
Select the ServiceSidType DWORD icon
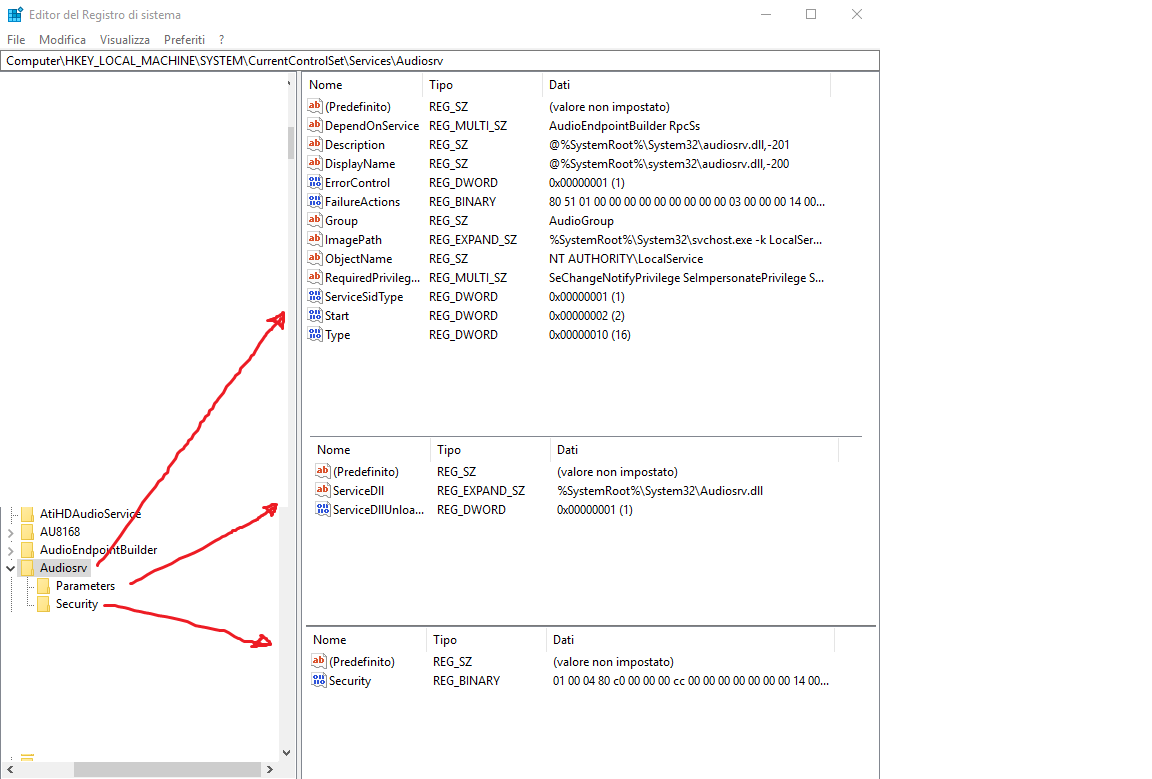314,297
